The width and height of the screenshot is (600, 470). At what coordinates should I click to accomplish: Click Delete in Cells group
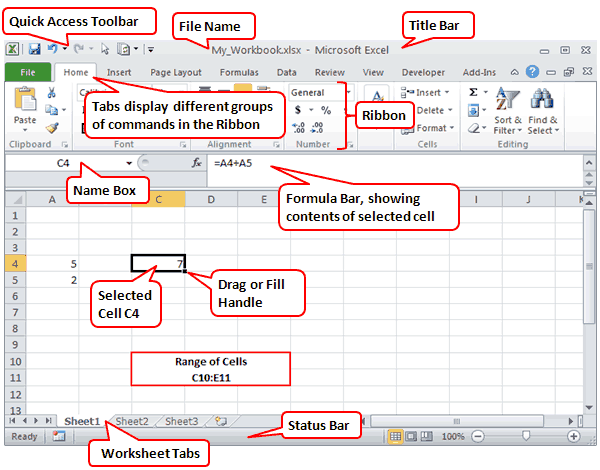(x=434, y=110)
